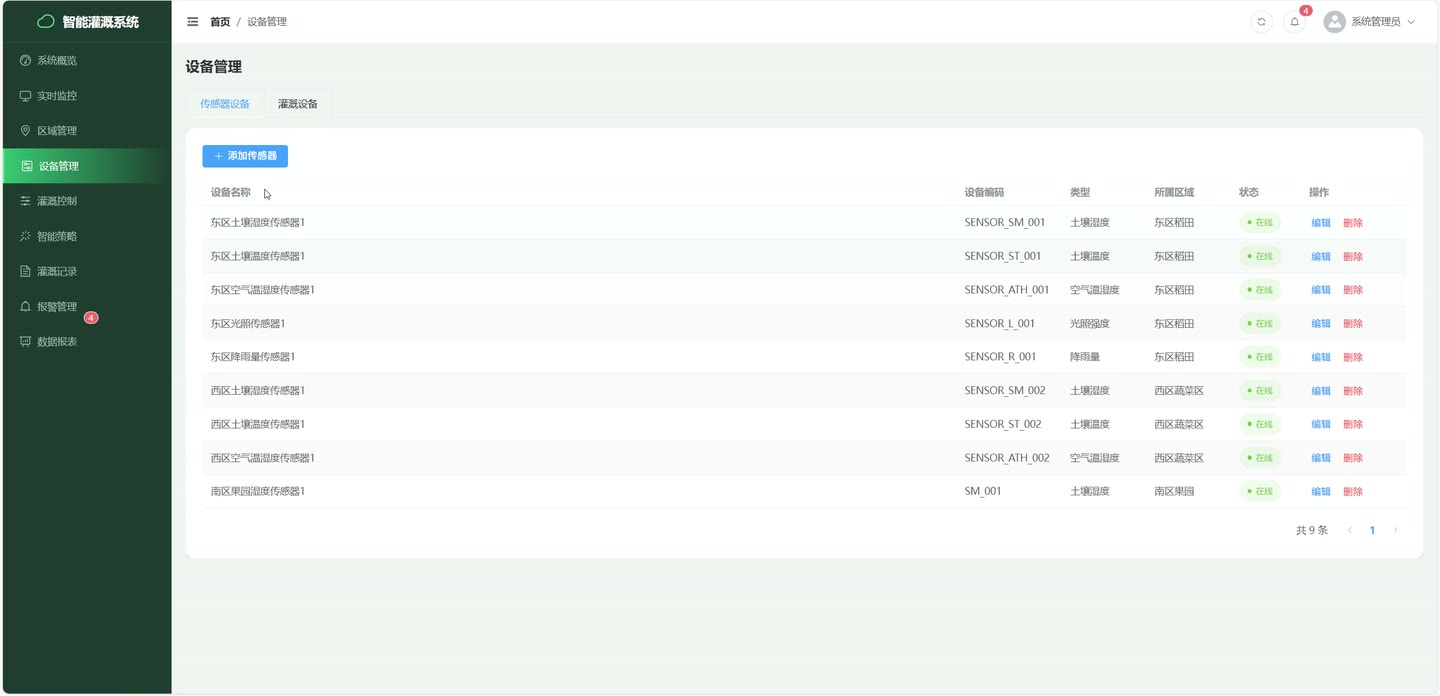1440x696 pixels.
Task: Open 灌溉记录 in the sidebar
Action: point(87,271)
